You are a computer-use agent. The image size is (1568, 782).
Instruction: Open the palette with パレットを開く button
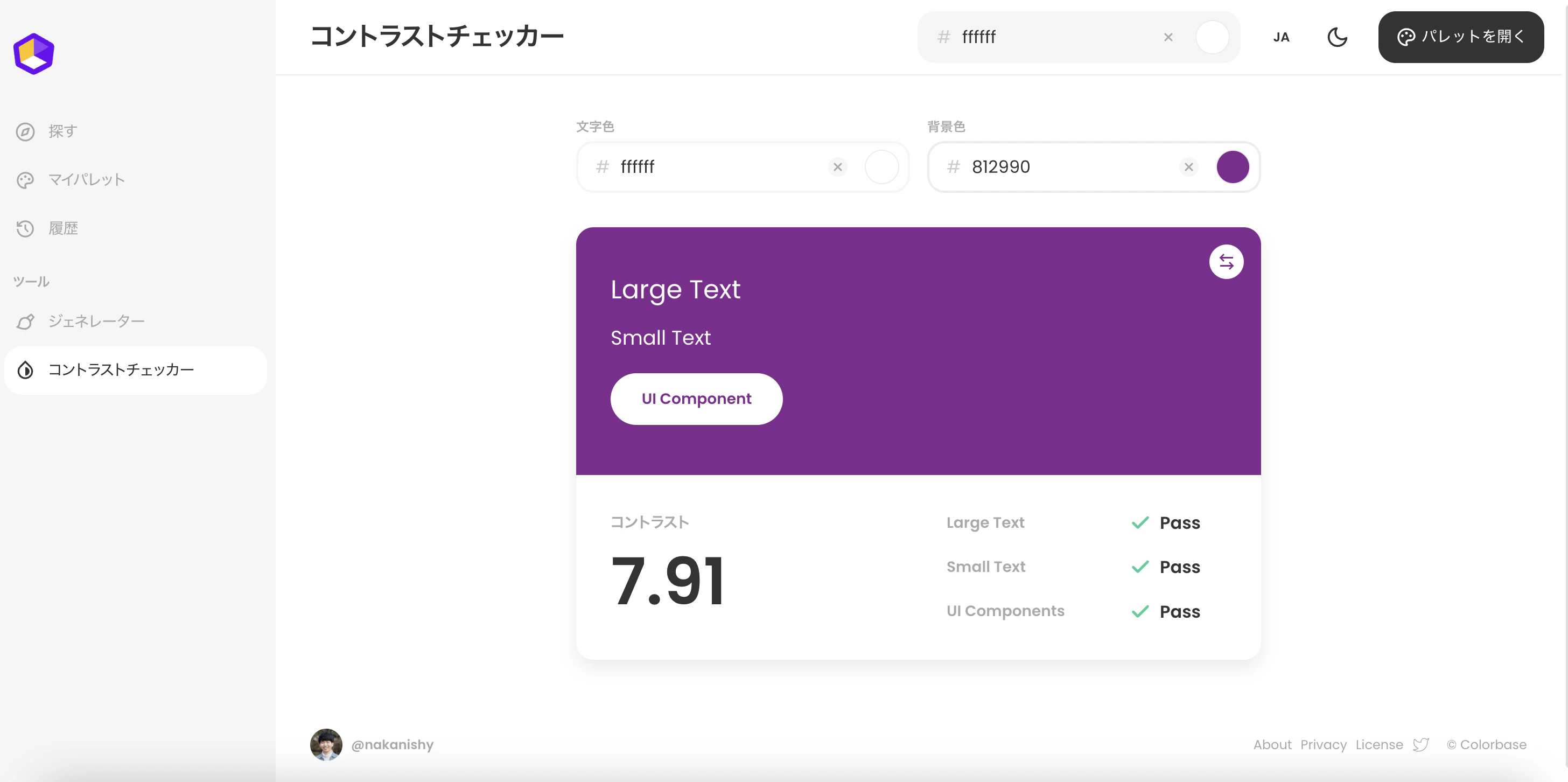click(1461, 37)
